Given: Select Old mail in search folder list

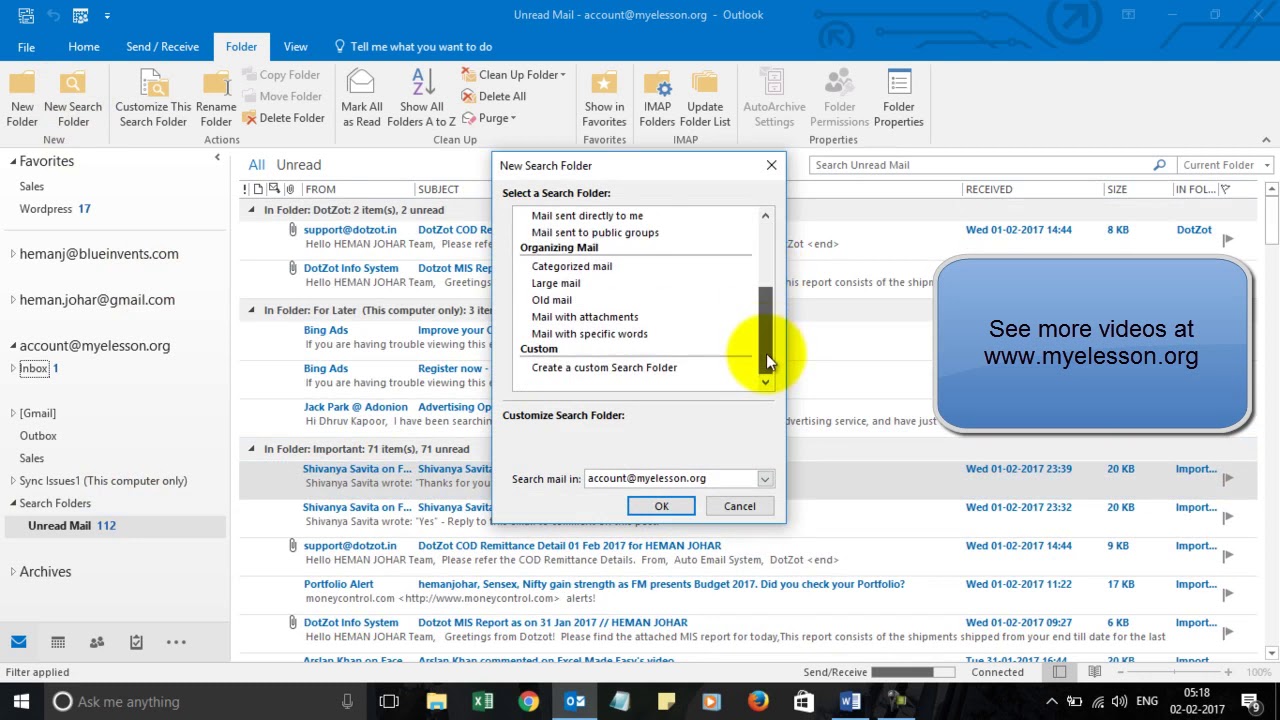Looking at the screenshot, I should (x=552, y=300).
